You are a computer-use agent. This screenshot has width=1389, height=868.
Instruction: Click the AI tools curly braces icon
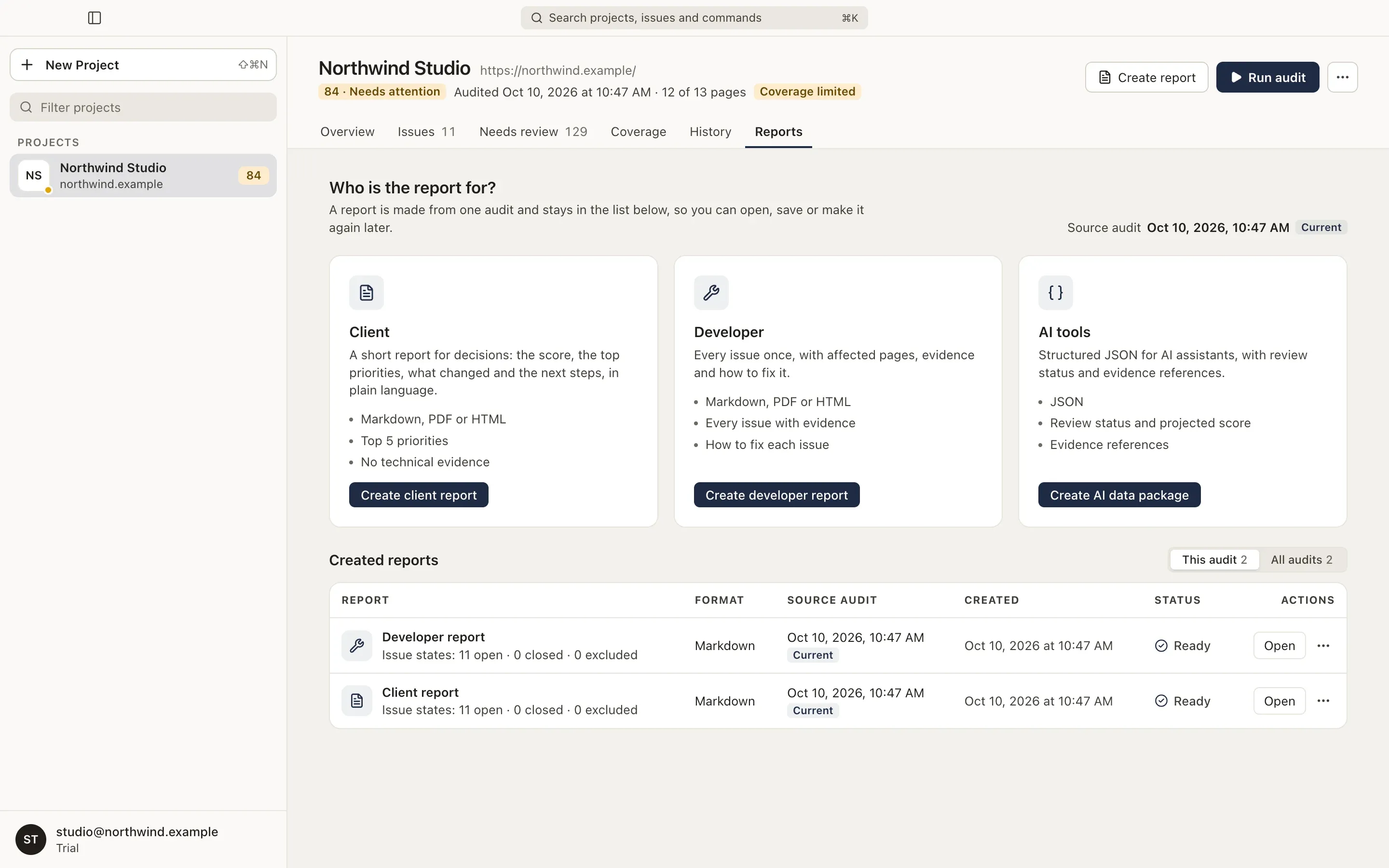click(1055, 293)
